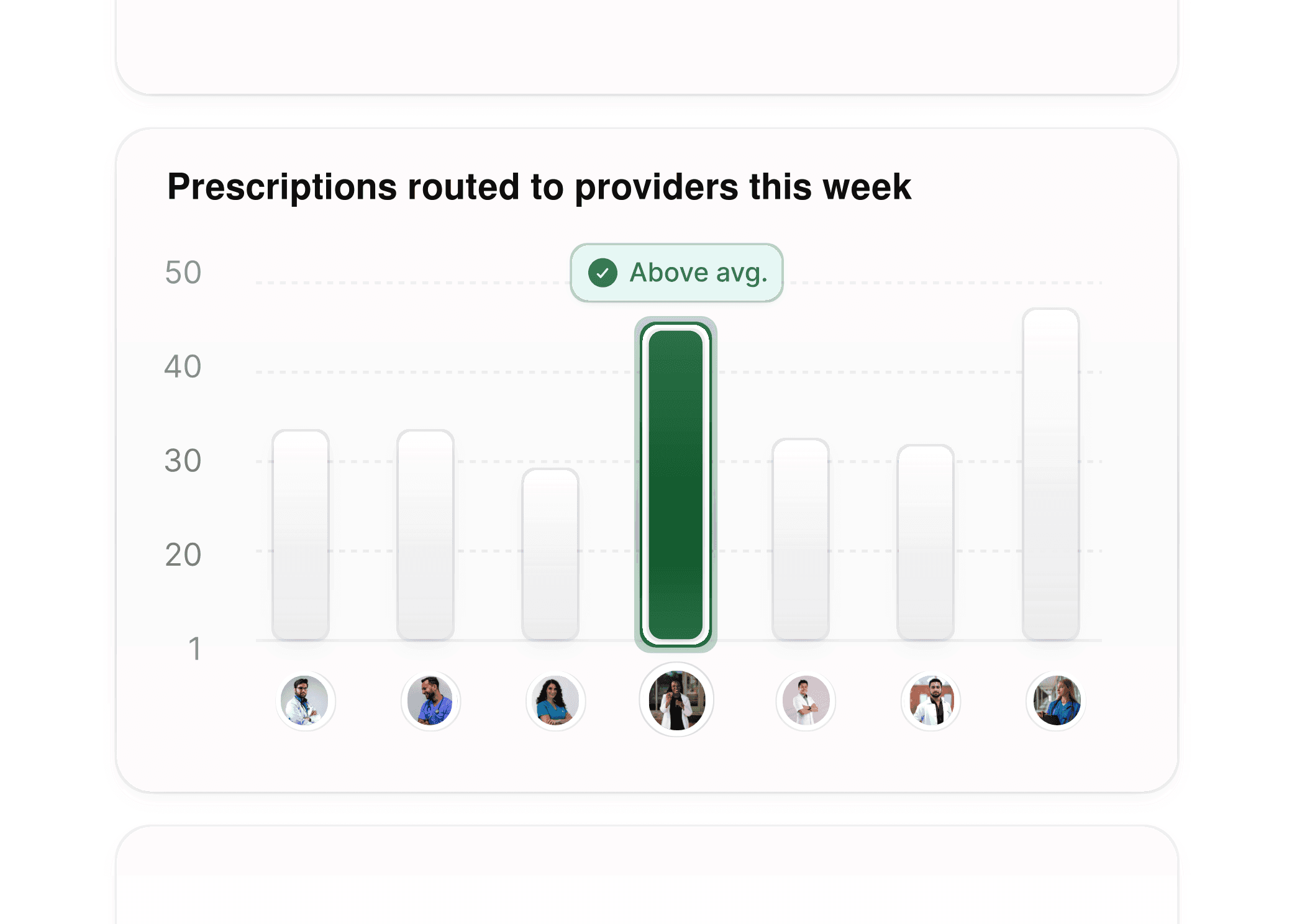
Task: Click the chart title Prescriptions routed to providers
Action: 539,186
